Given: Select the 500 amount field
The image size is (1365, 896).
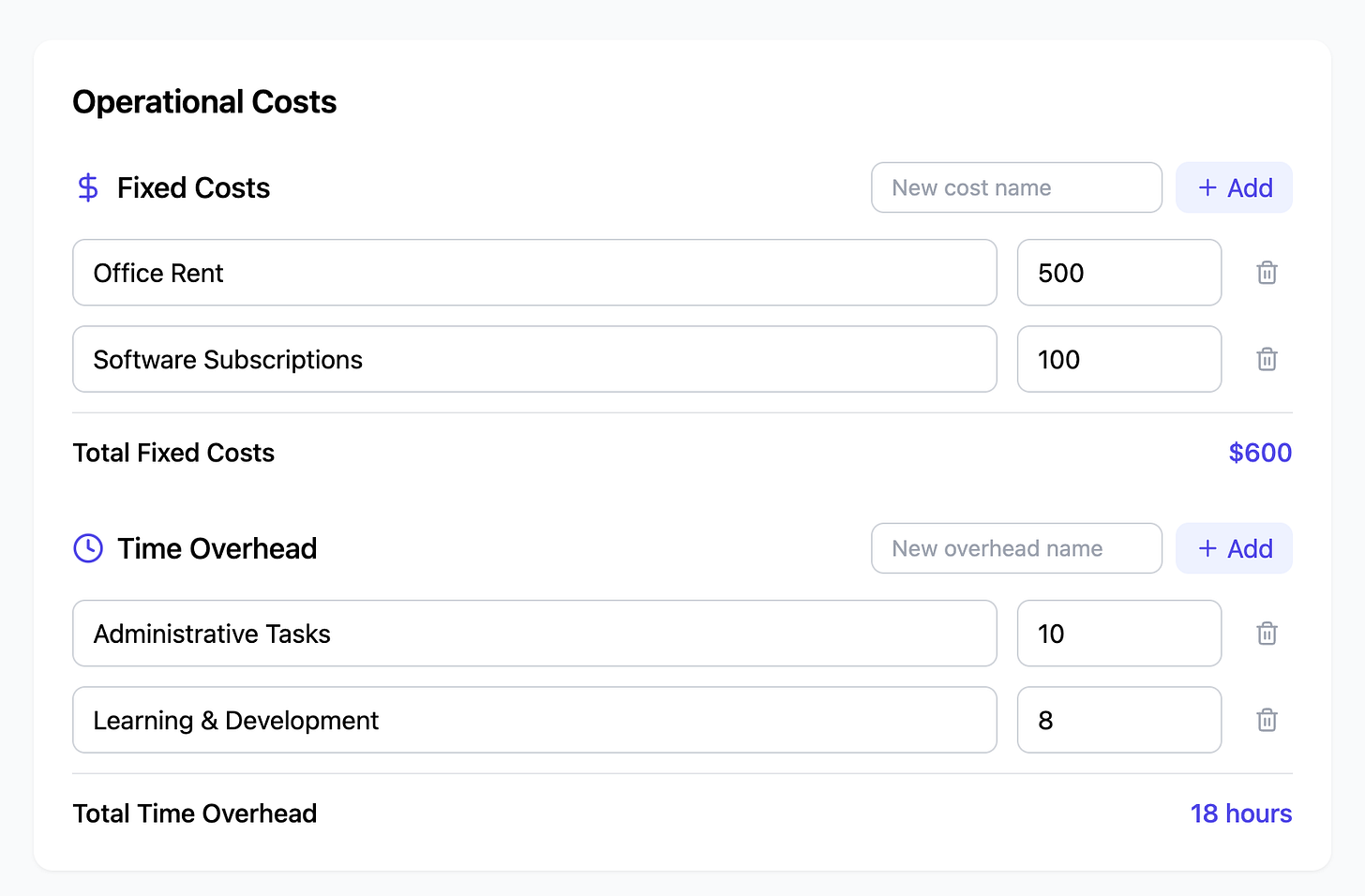Looking at the screenshot, I should click(1118, 273).
